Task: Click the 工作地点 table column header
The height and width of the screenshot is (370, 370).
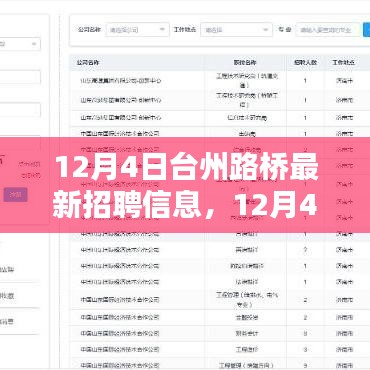Action: (343, 62)
